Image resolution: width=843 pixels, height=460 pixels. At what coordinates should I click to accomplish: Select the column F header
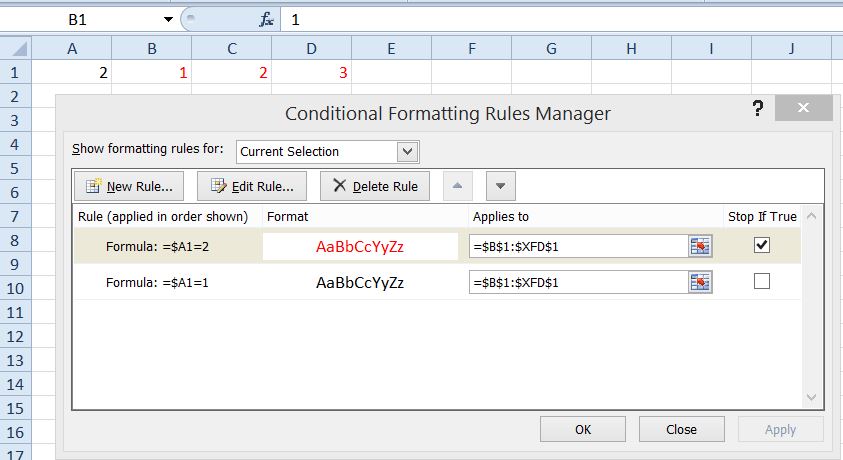click(x=471, y=48)
